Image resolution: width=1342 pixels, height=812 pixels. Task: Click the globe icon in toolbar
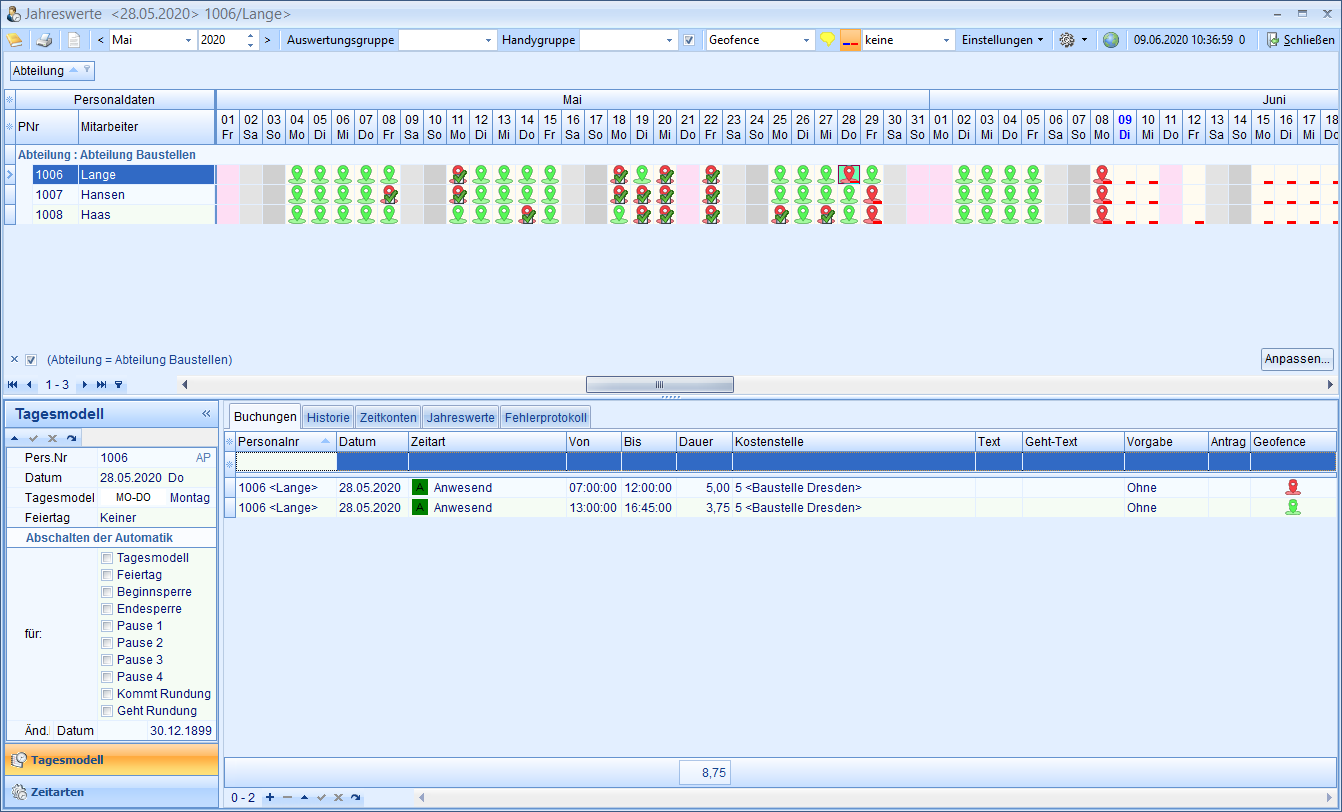(1111, 41)
